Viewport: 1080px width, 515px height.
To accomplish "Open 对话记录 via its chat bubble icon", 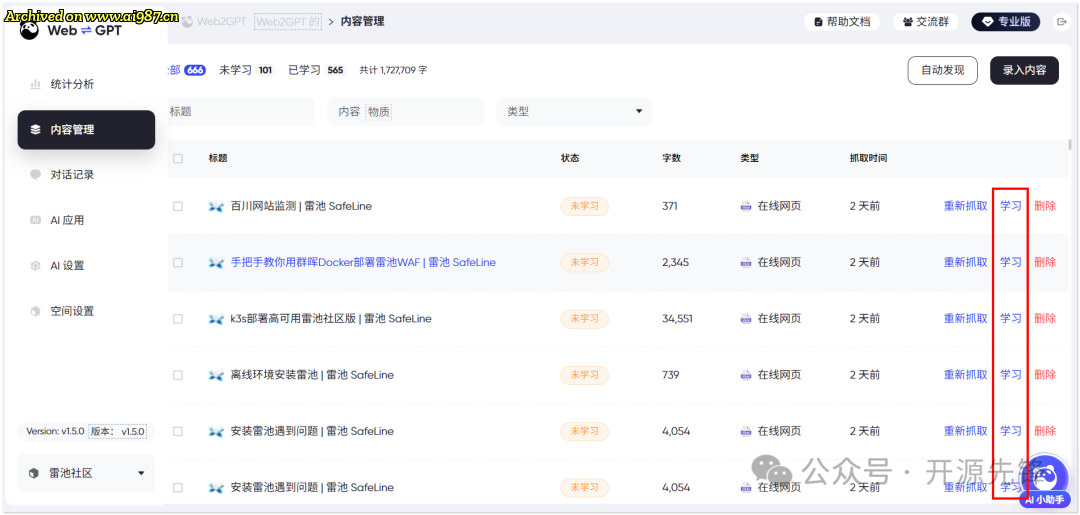I will coord(35,175).
